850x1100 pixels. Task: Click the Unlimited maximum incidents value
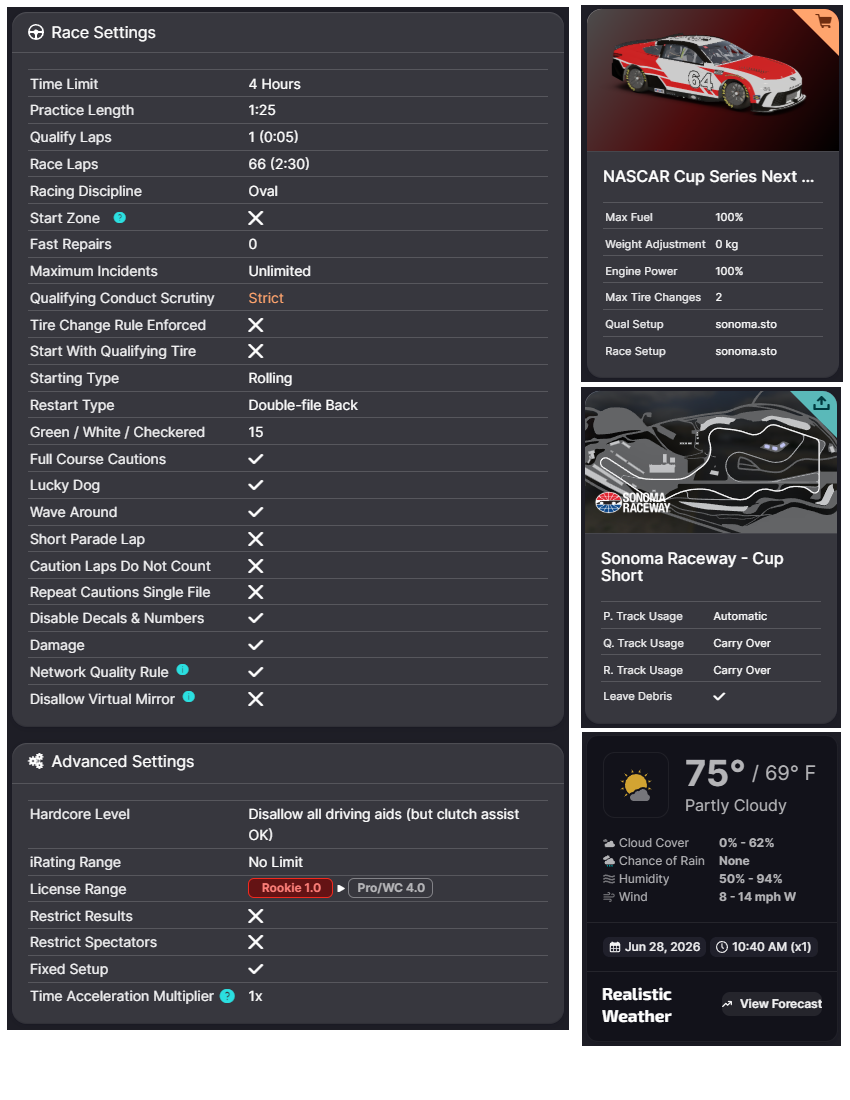[x=279, y=271]
